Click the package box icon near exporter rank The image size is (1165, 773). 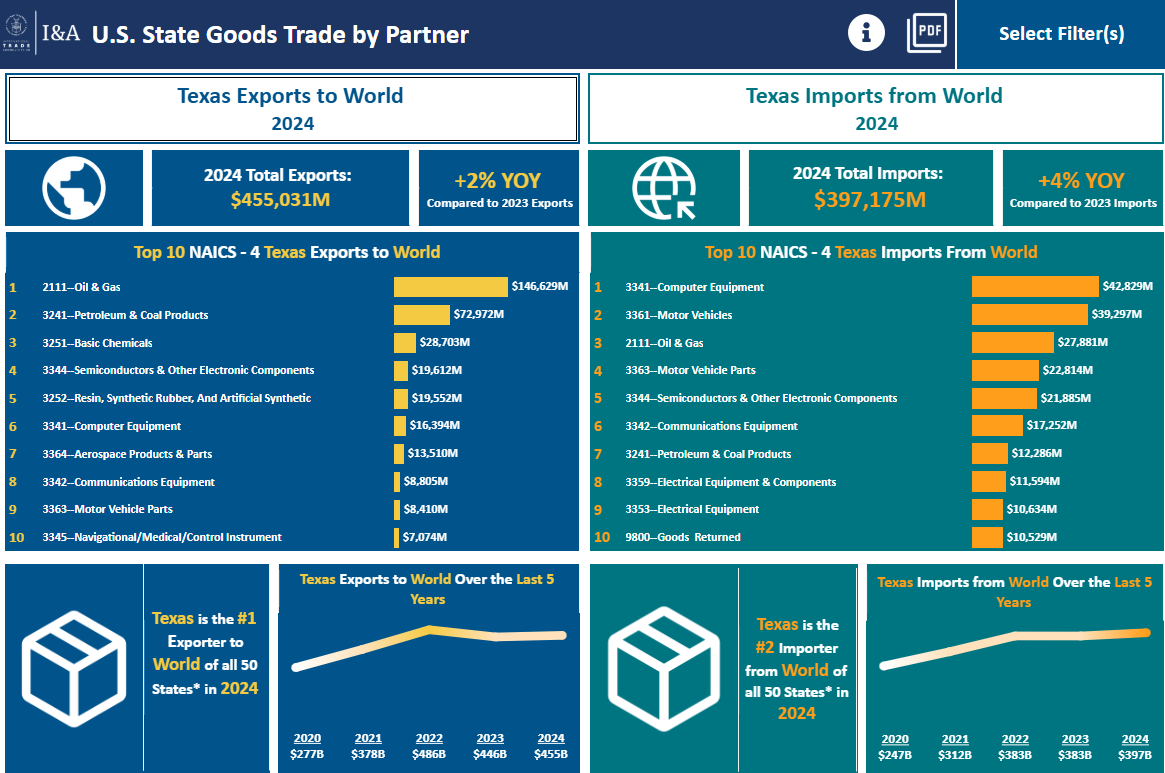pos(74,668)
